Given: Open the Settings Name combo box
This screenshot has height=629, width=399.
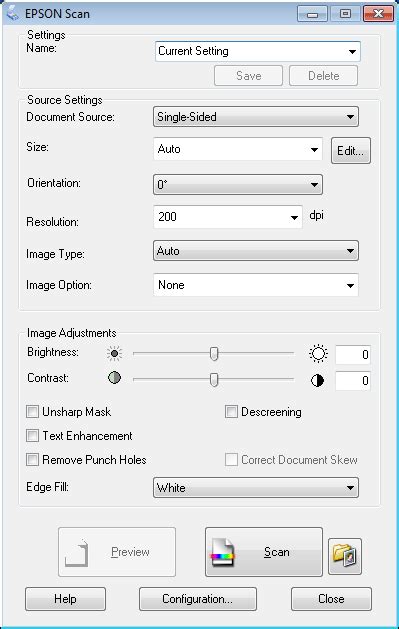Looking at the screenshot, I should pyautogui.click(x=257, y=51).
